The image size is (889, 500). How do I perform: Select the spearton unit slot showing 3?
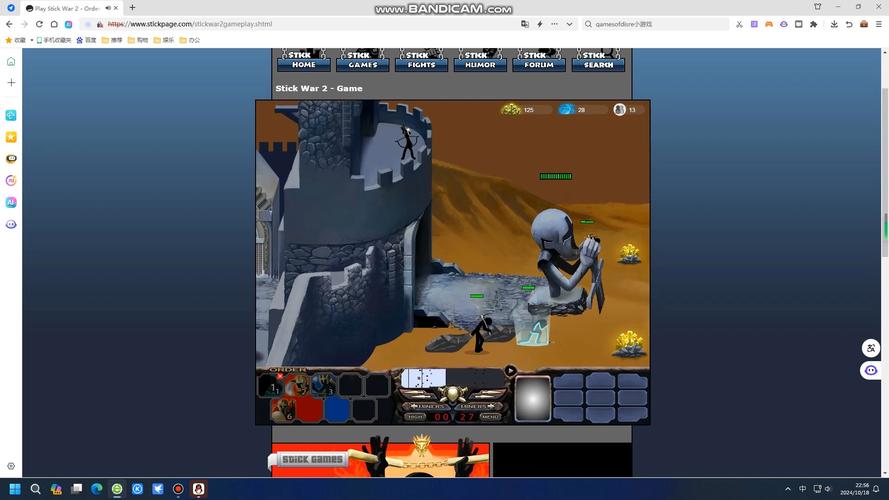coord(323,385)
